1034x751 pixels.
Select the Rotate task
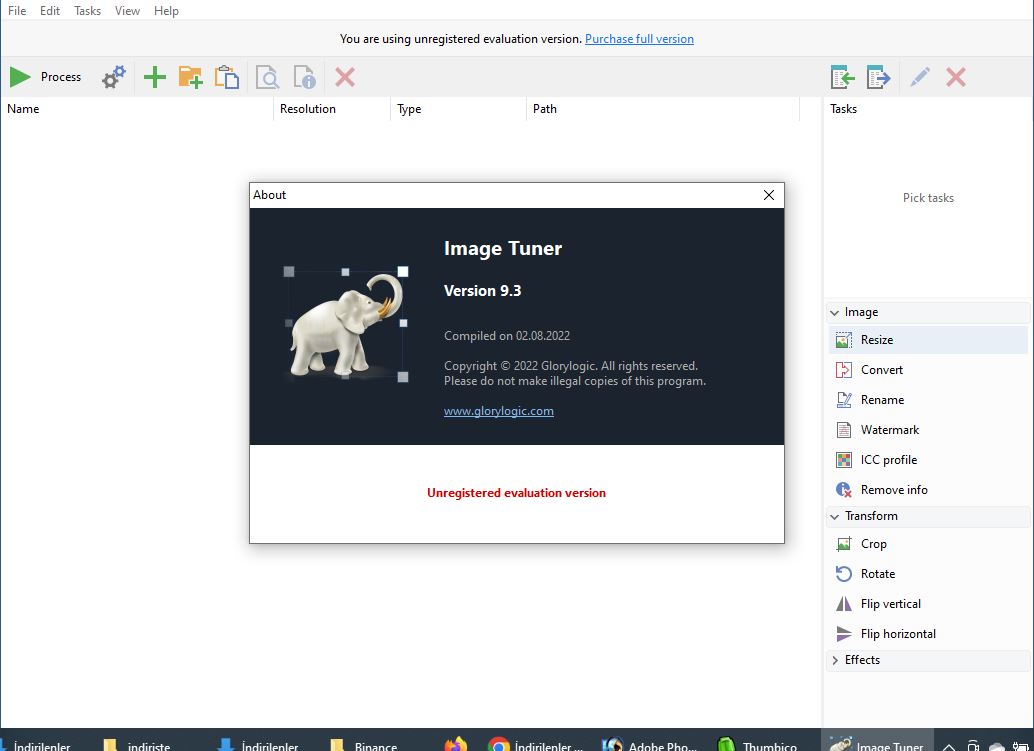coord(928,574)
